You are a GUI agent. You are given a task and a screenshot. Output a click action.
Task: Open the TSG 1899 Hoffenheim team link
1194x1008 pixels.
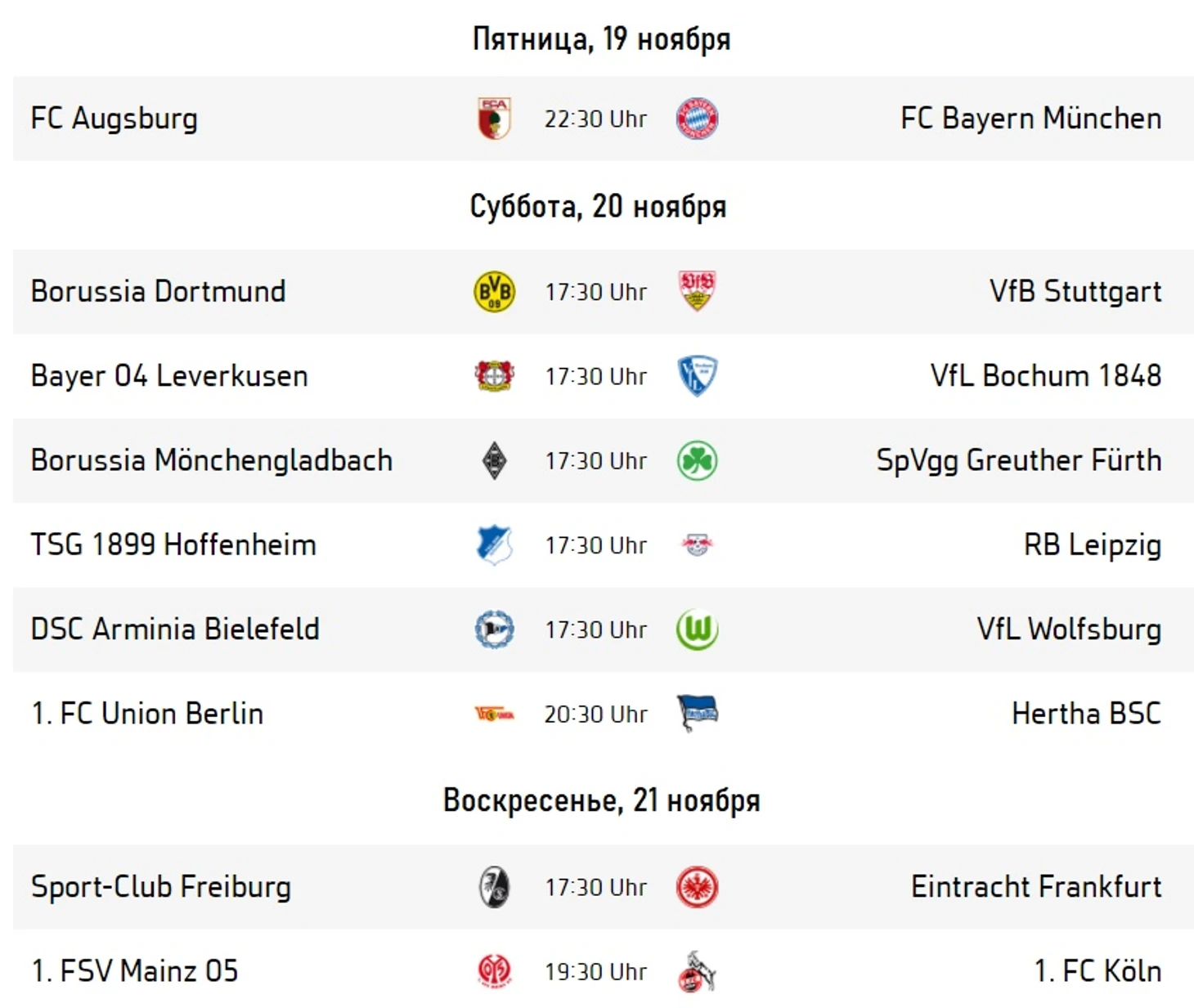click(x=173, y=545)
